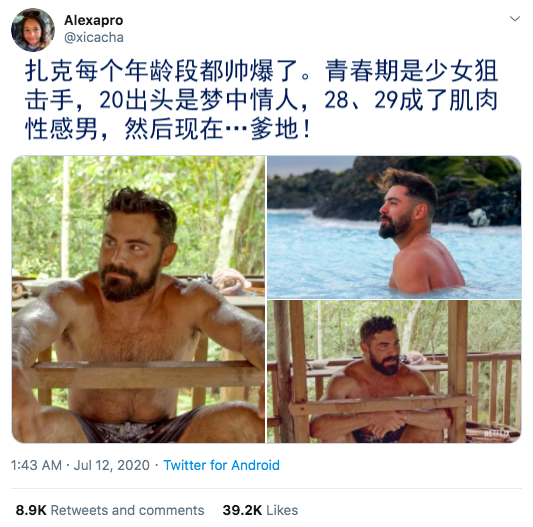This screenshot has height=527, width=533.
Task: Open the large left photo in jungle hut
Action: click(138, 299)
